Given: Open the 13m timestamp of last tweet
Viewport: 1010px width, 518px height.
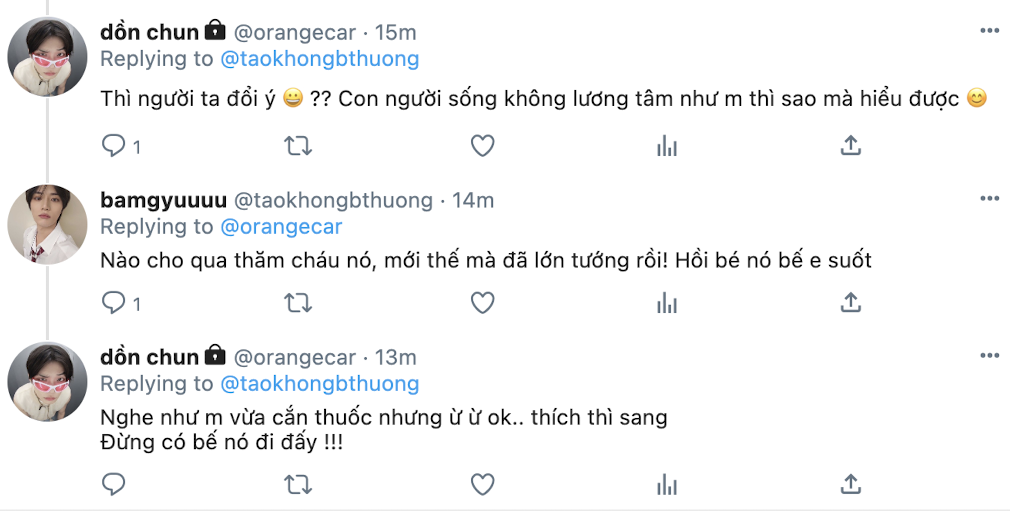Looking at the screenshot, I should pyautogui.click(x=395, y=357).
